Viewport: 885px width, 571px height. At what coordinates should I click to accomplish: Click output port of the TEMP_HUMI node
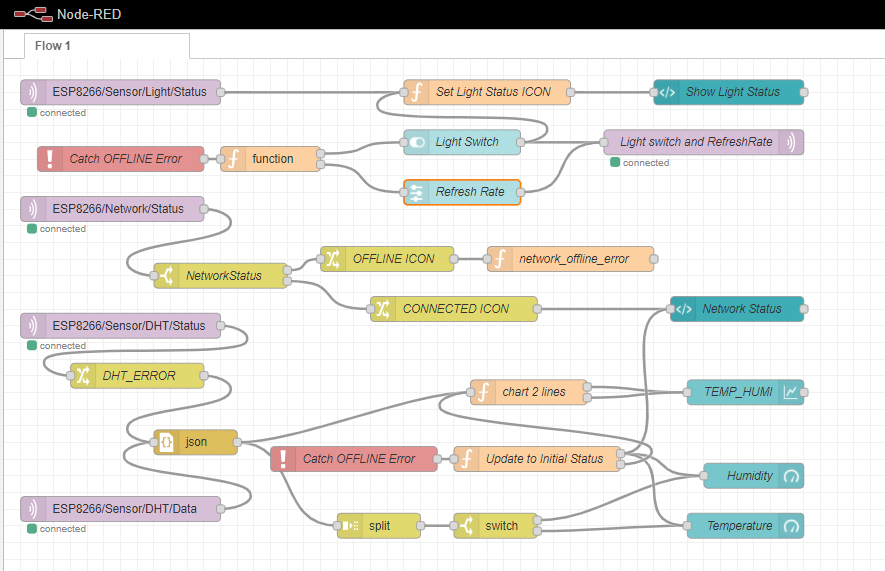804,392
